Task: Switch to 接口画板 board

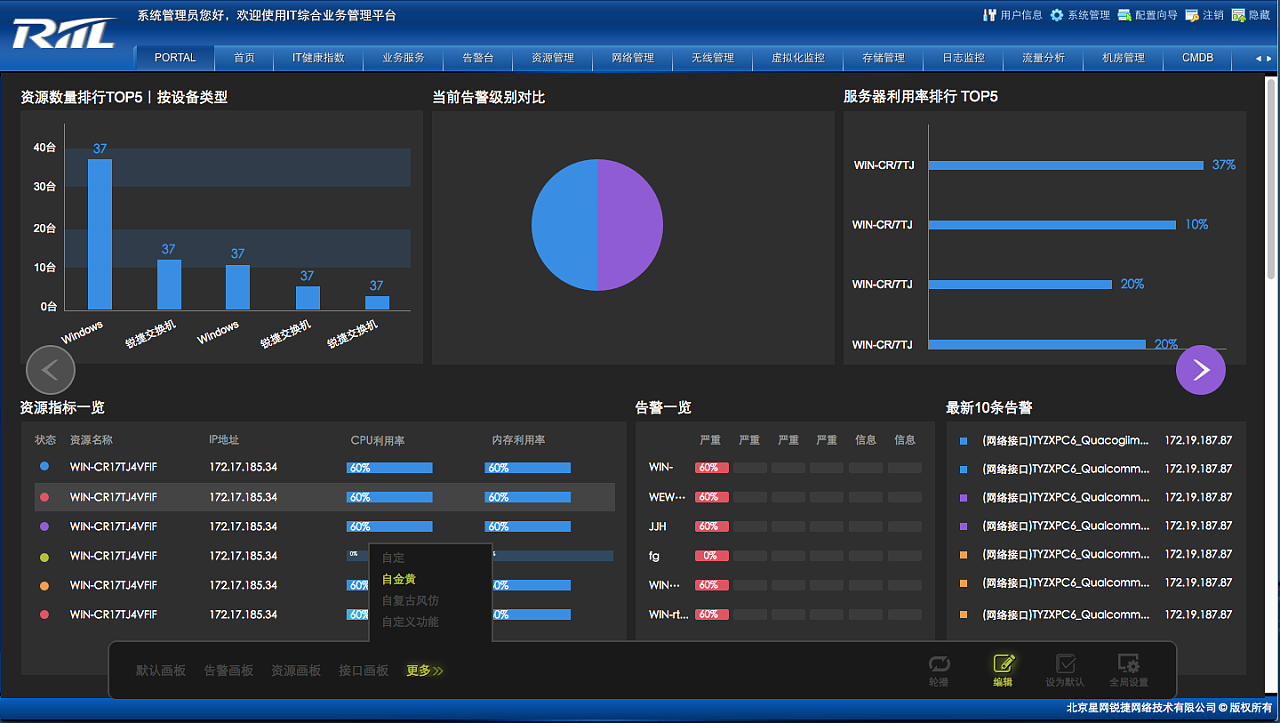Action: [x=363, y=671]
